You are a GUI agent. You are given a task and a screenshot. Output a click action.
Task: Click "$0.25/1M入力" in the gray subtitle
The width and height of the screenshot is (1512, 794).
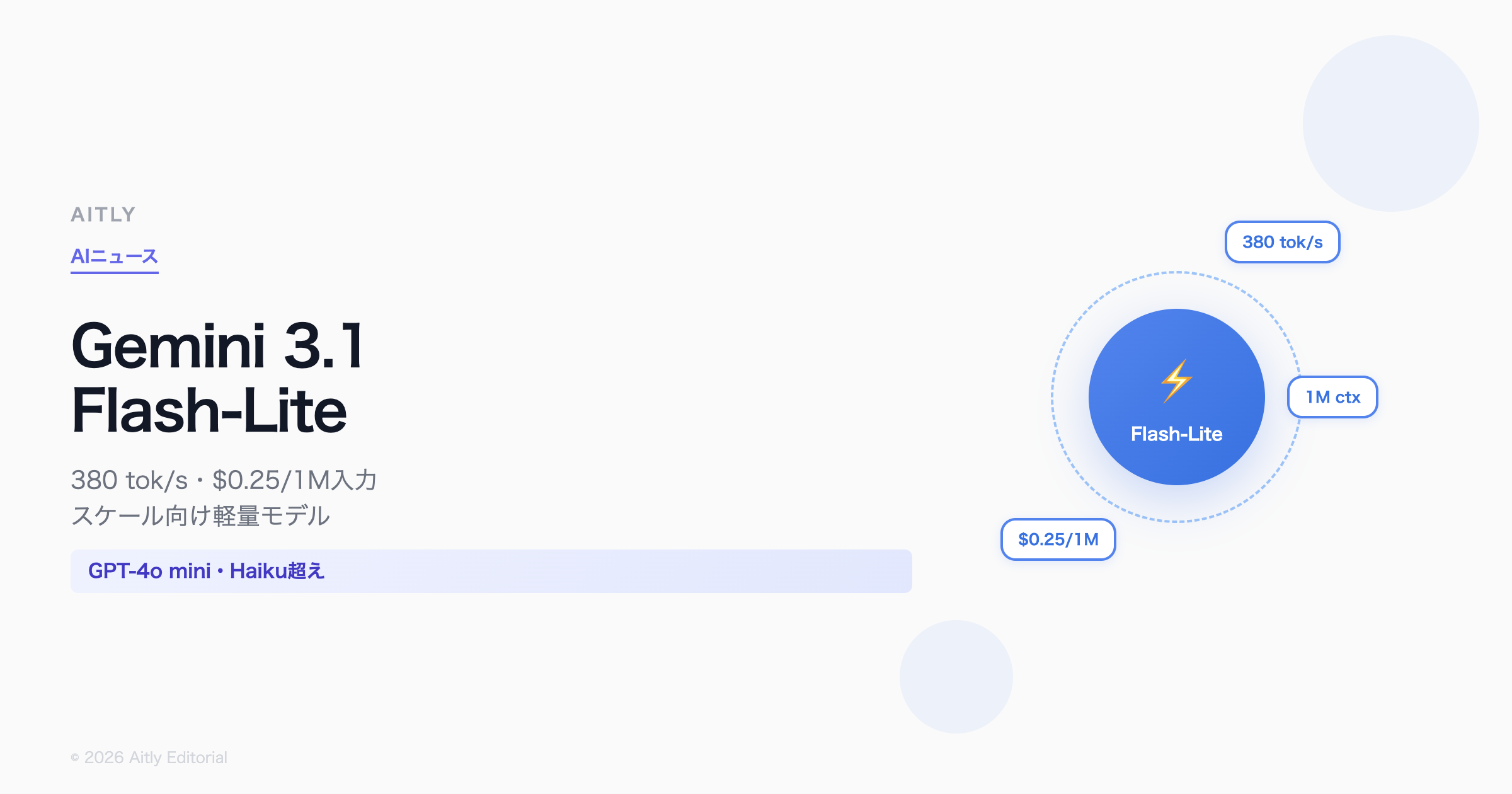click(x=294, y=481)
